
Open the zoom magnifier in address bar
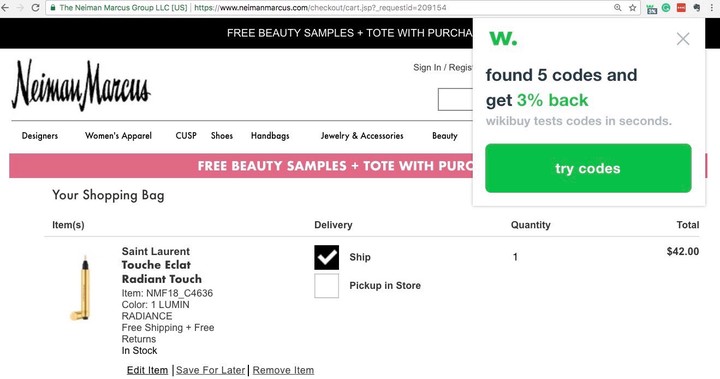(618, 8)
